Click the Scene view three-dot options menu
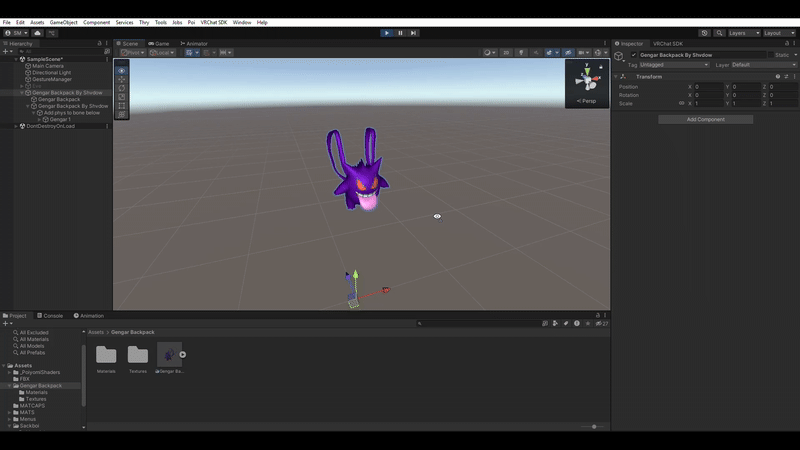This screenshot has width=800, height=450. [x=605, y=43]
